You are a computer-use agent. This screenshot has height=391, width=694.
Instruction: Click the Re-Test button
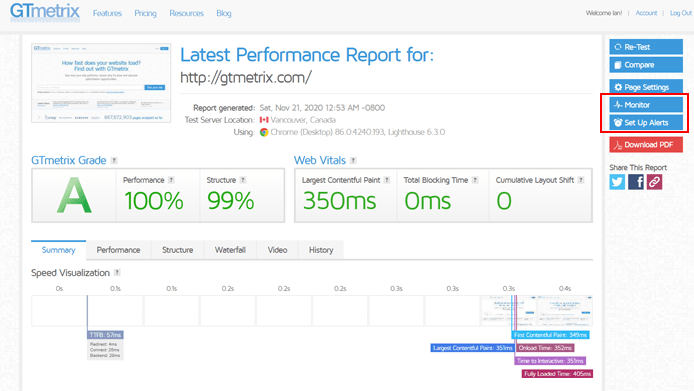pyautogui.click(x=646, y=47)
